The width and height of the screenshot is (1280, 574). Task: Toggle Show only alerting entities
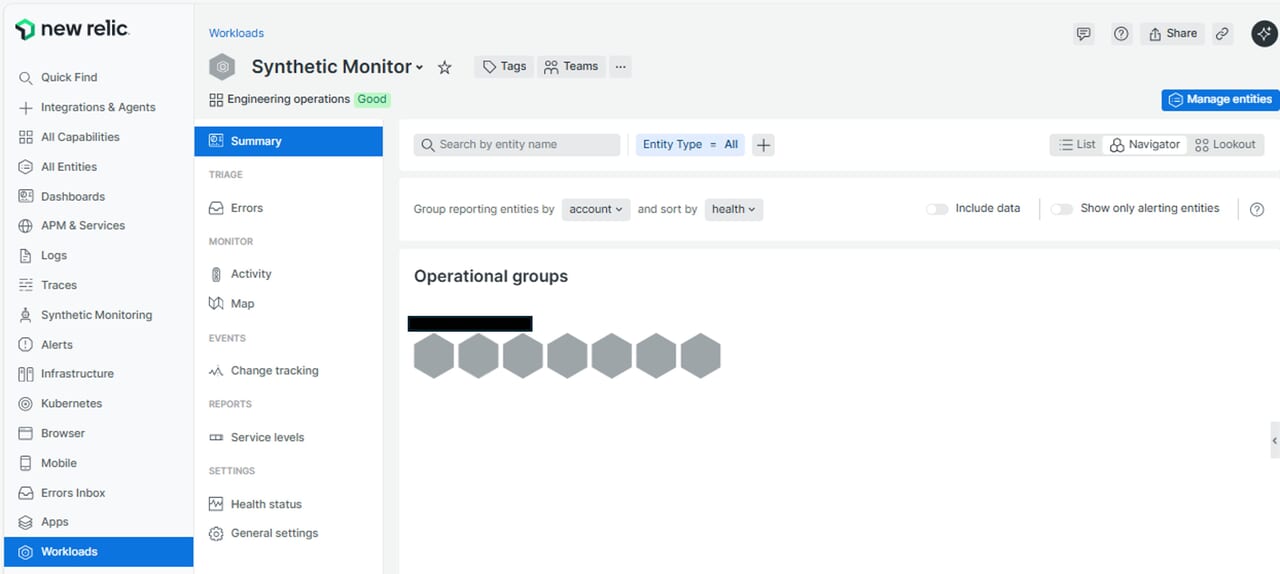pos(1061,209)
